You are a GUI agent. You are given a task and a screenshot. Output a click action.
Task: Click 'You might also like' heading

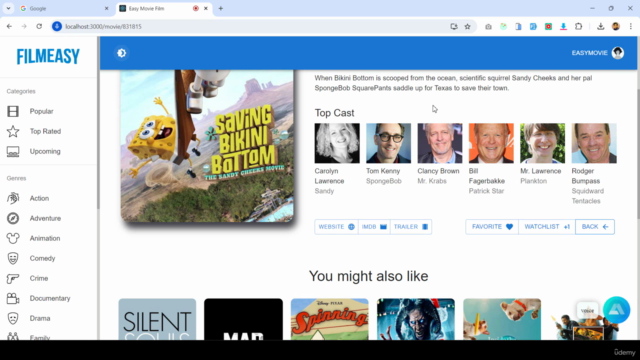(x=369, y=276)
